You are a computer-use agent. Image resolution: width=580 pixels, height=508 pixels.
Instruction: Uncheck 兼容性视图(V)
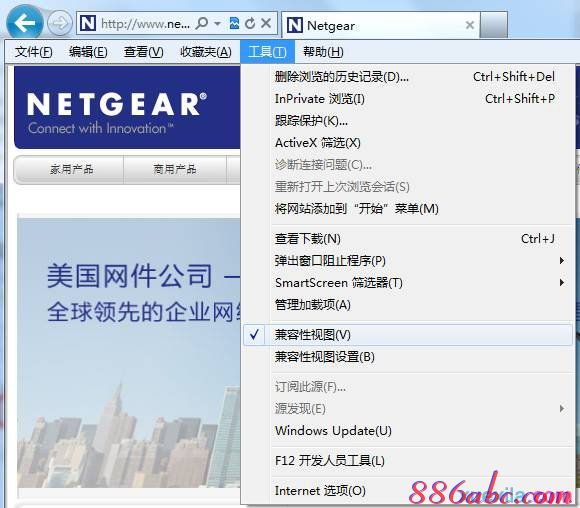pyautogui.click(x=408, y=335)
